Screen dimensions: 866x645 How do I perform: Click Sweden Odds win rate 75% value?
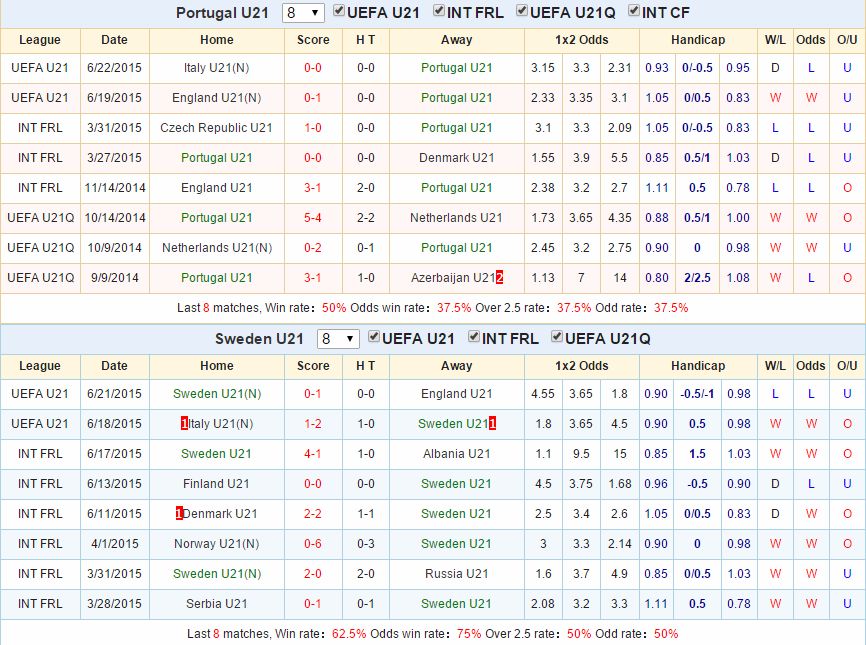[468, 634]
